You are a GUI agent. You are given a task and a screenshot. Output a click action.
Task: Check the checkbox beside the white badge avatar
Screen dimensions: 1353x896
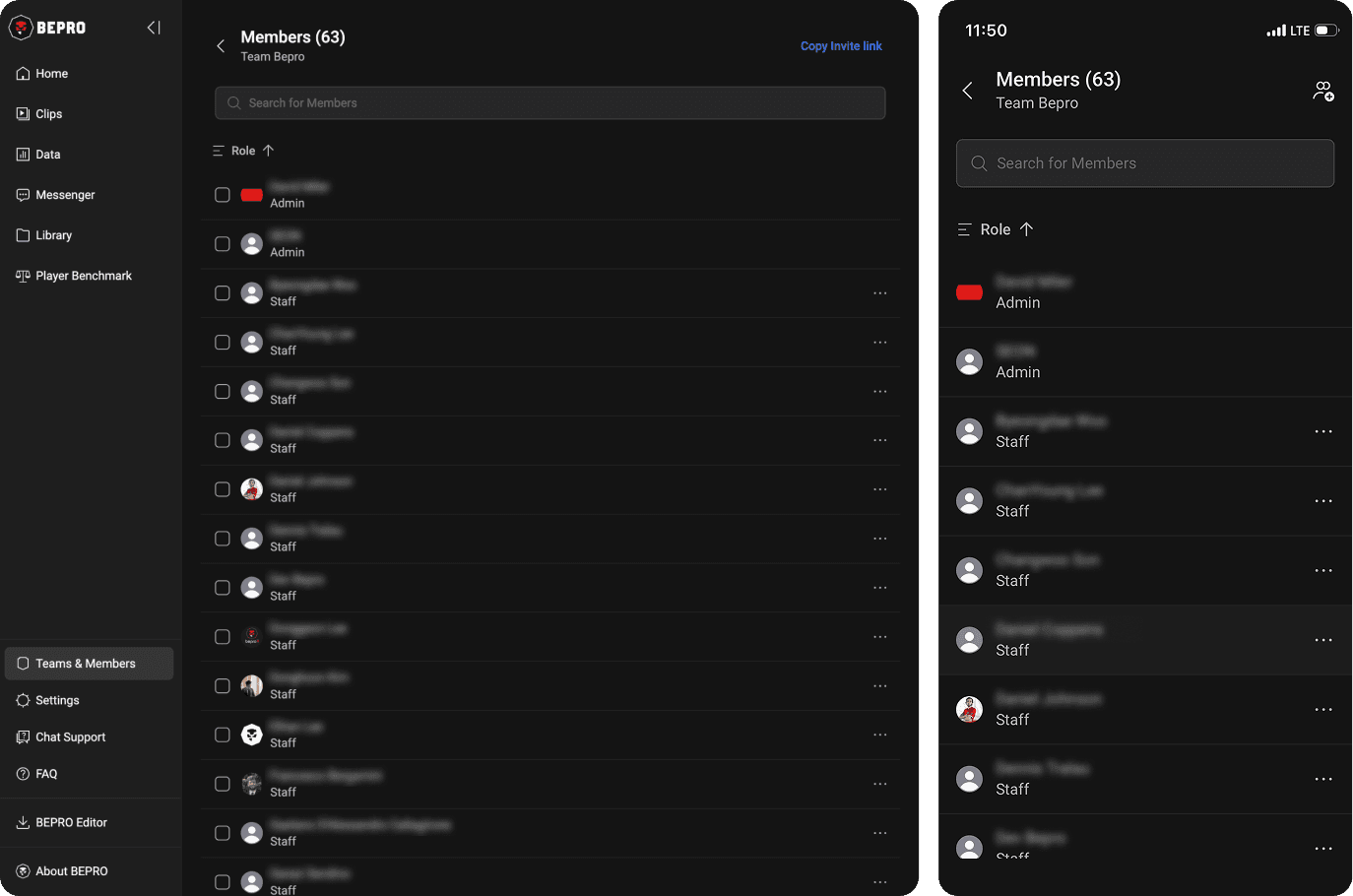[223, 736]
